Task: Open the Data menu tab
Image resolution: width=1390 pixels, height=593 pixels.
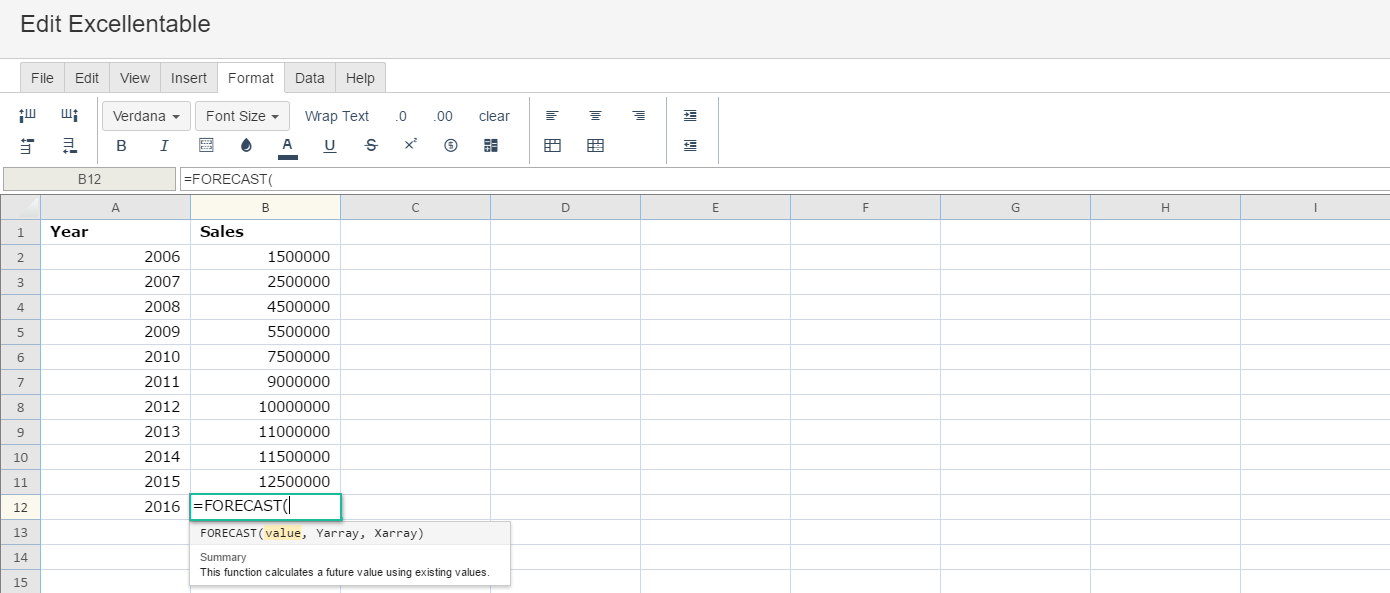Action: tap(309, 78)
